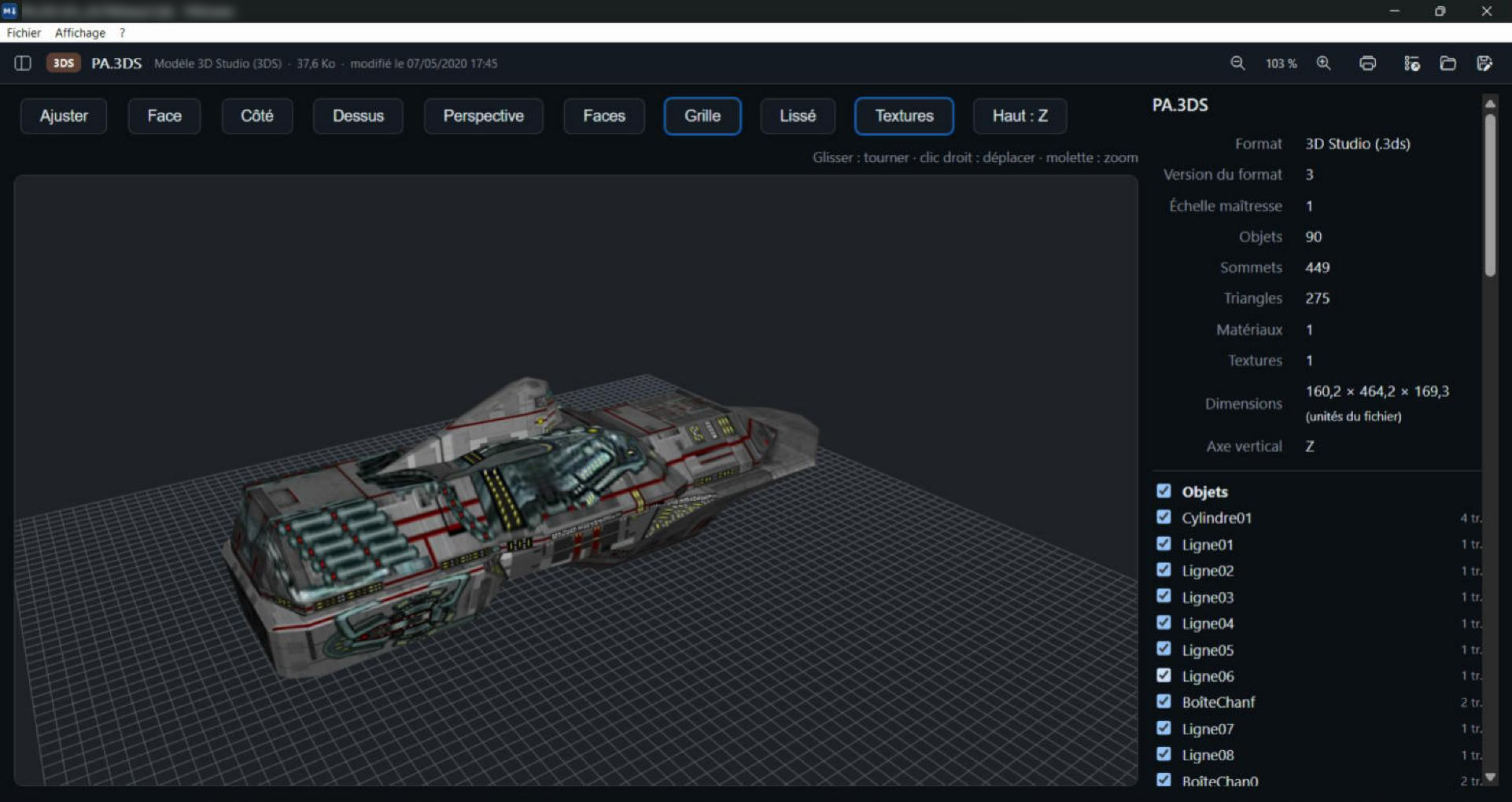Click the open folder icon
The image size is (1512, 802).
pyautogui.click(x=1447, y=63)
